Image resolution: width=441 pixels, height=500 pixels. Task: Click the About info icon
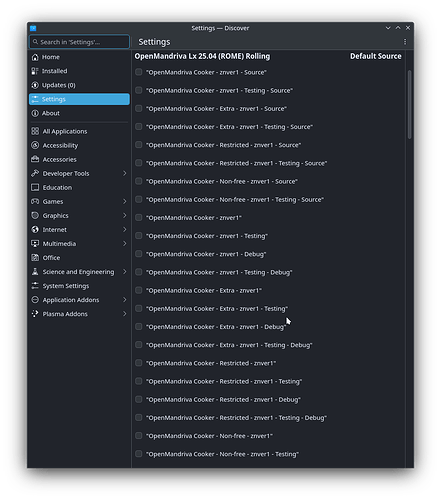[x=35, y=113]
